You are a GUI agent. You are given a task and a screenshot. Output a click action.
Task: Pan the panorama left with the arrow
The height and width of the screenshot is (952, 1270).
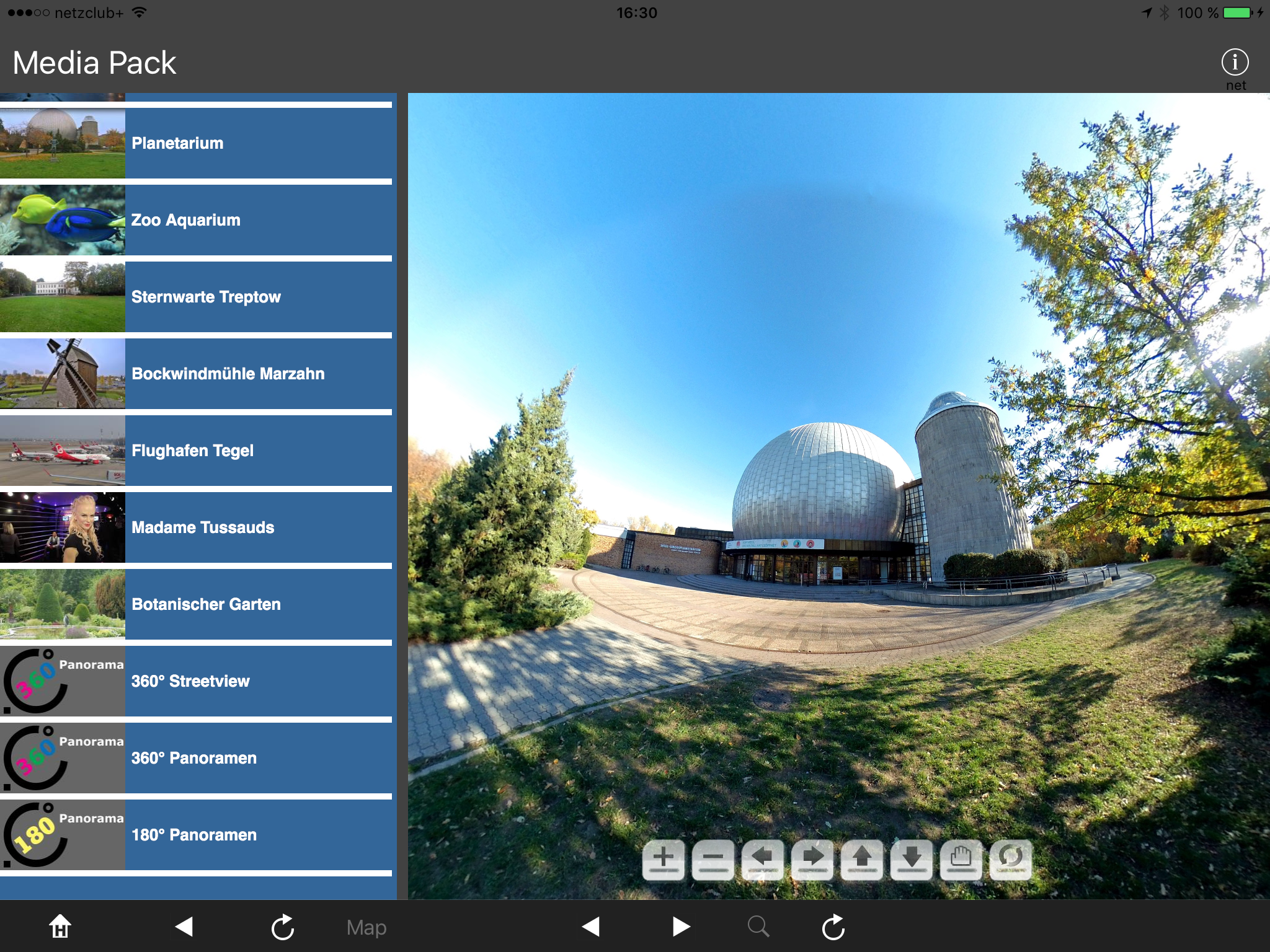(x=763, y=860)
